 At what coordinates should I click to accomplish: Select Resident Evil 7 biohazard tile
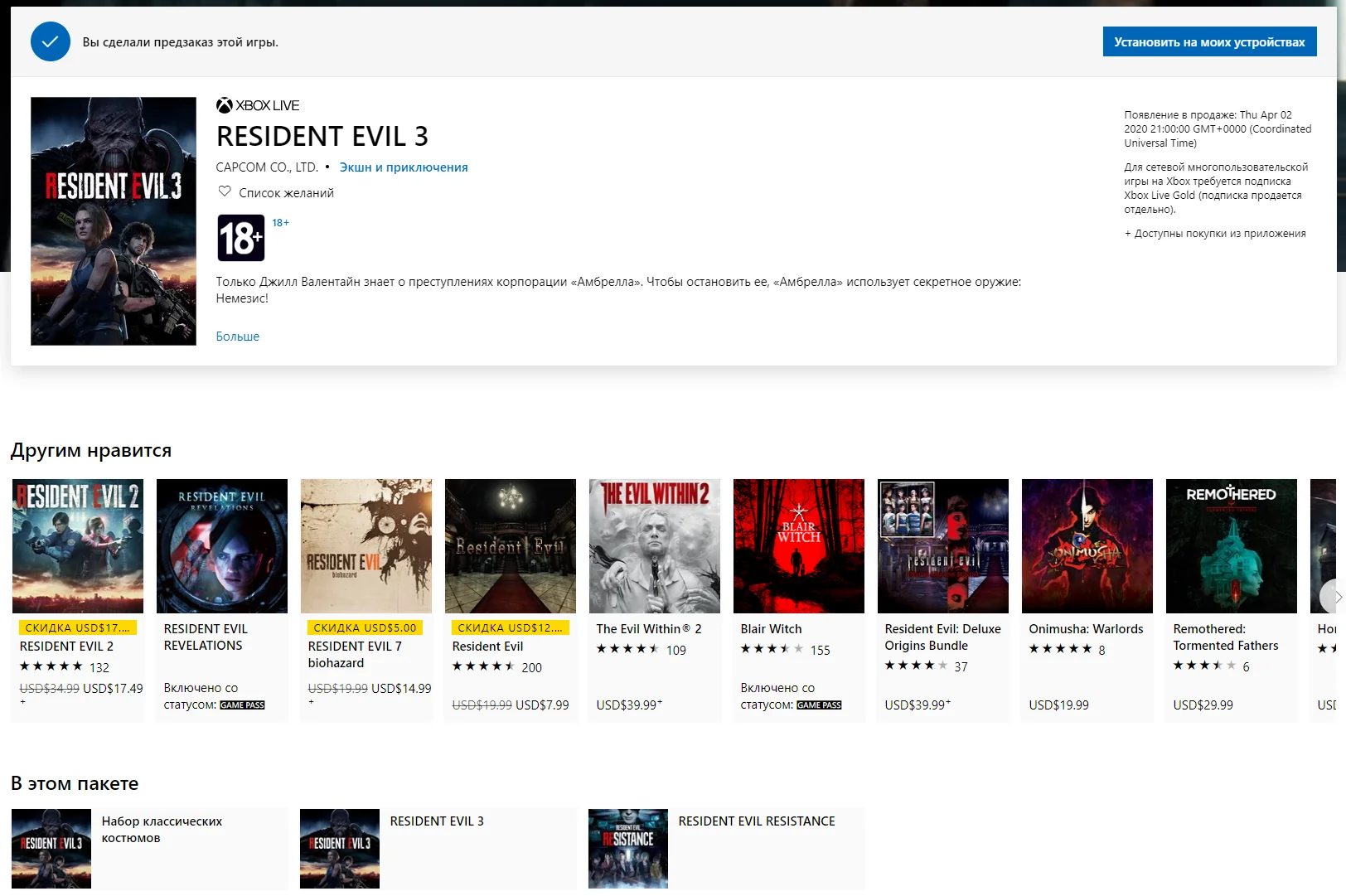(366, 600)
